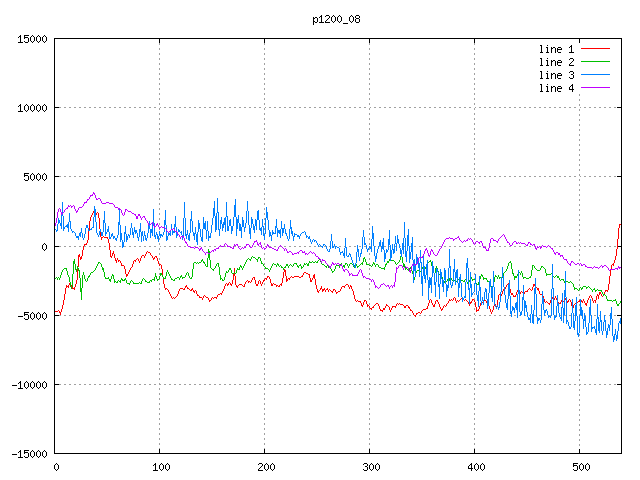The width and height of the screenshot is (640, 480).
Task: Click the green sample next to line 2
Action: pyautogui.click(x=595, y=62)
